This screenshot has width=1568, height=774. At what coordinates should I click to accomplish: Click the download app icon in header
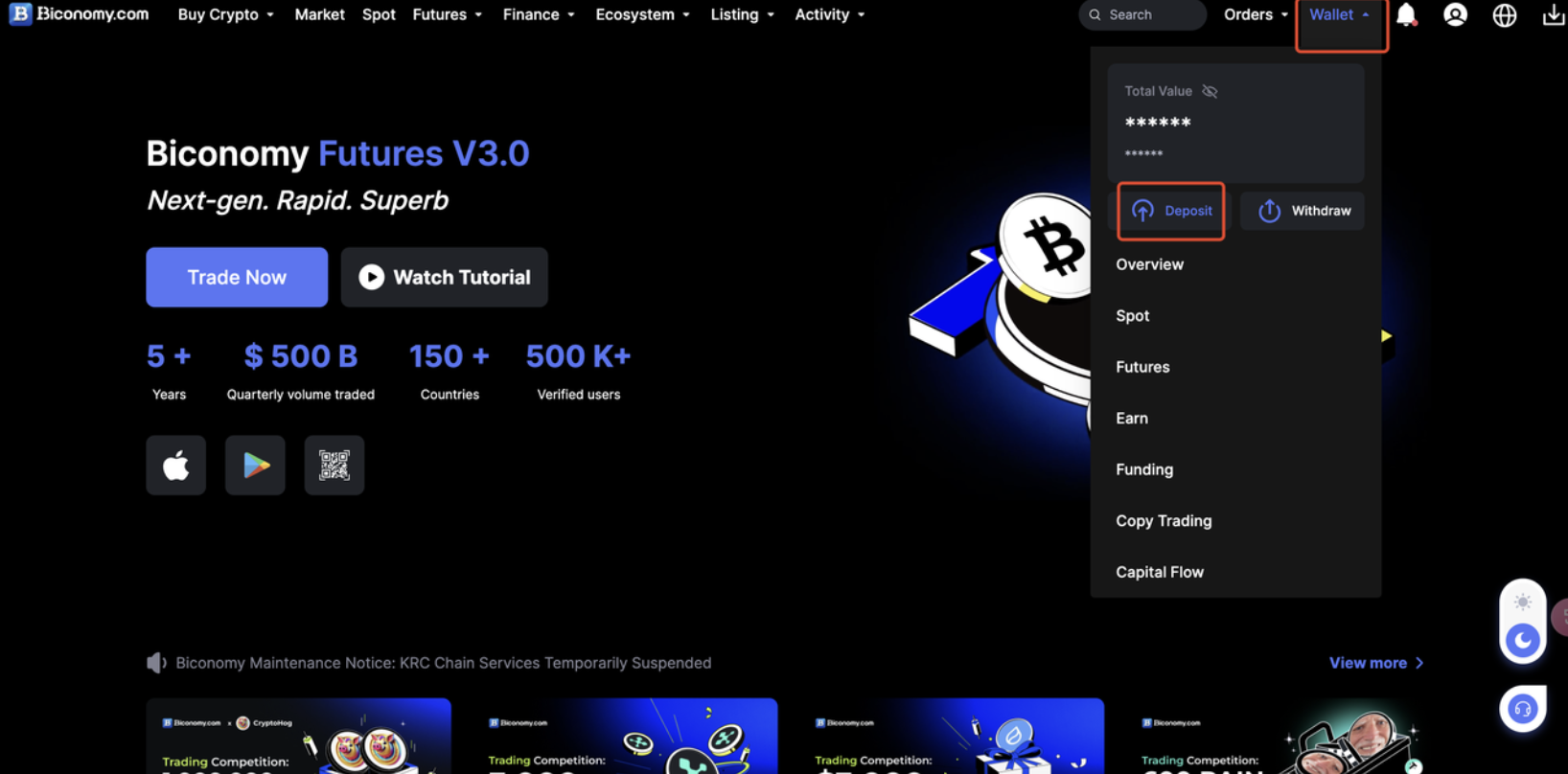pyautogui.click(x=1553, y=15)
